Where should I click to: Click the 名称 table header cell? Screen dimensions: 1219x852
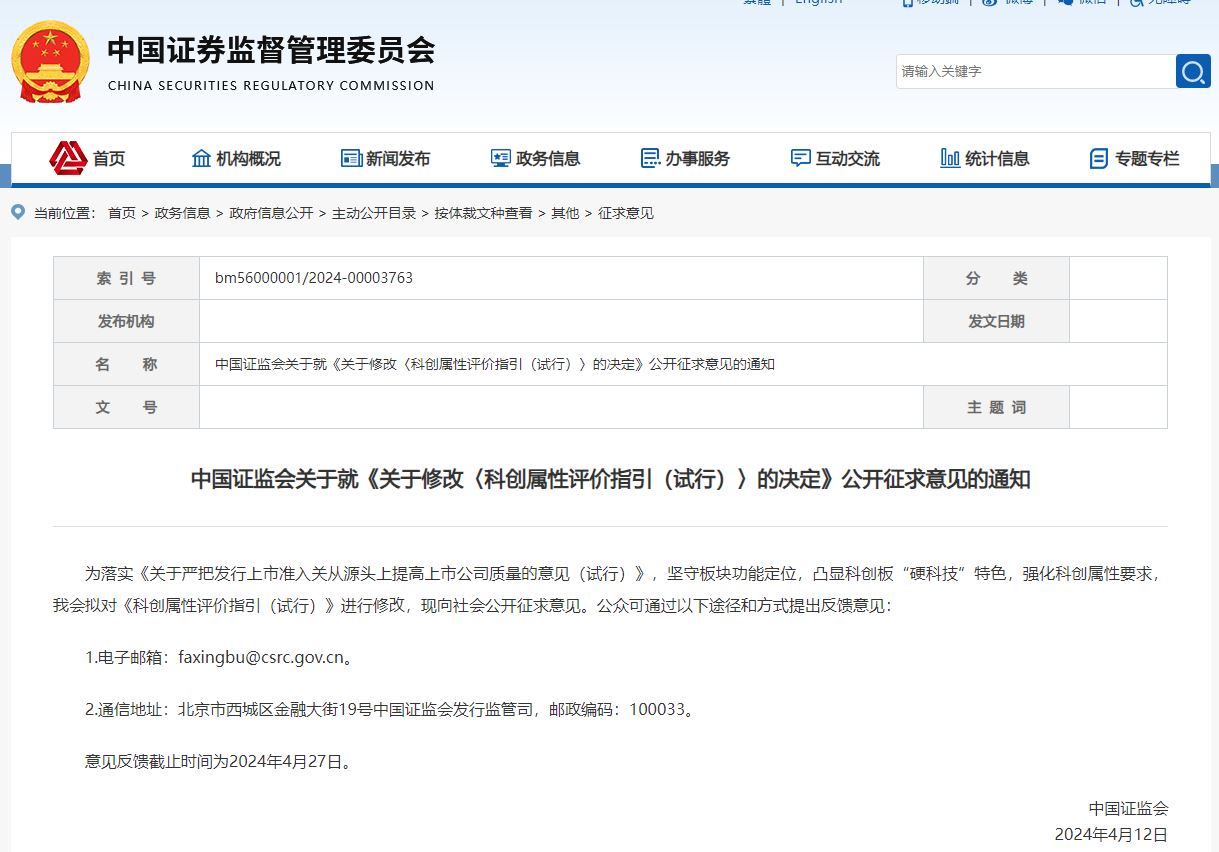tap(126, 364)
